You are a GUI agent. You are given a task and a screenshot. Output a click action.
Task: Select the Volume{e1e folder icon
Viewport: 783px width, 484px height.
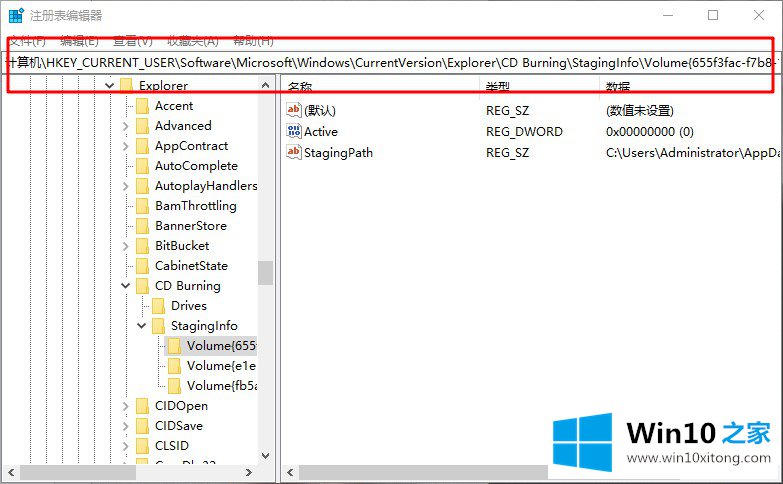pyautogui.click(x=175, y=366)
